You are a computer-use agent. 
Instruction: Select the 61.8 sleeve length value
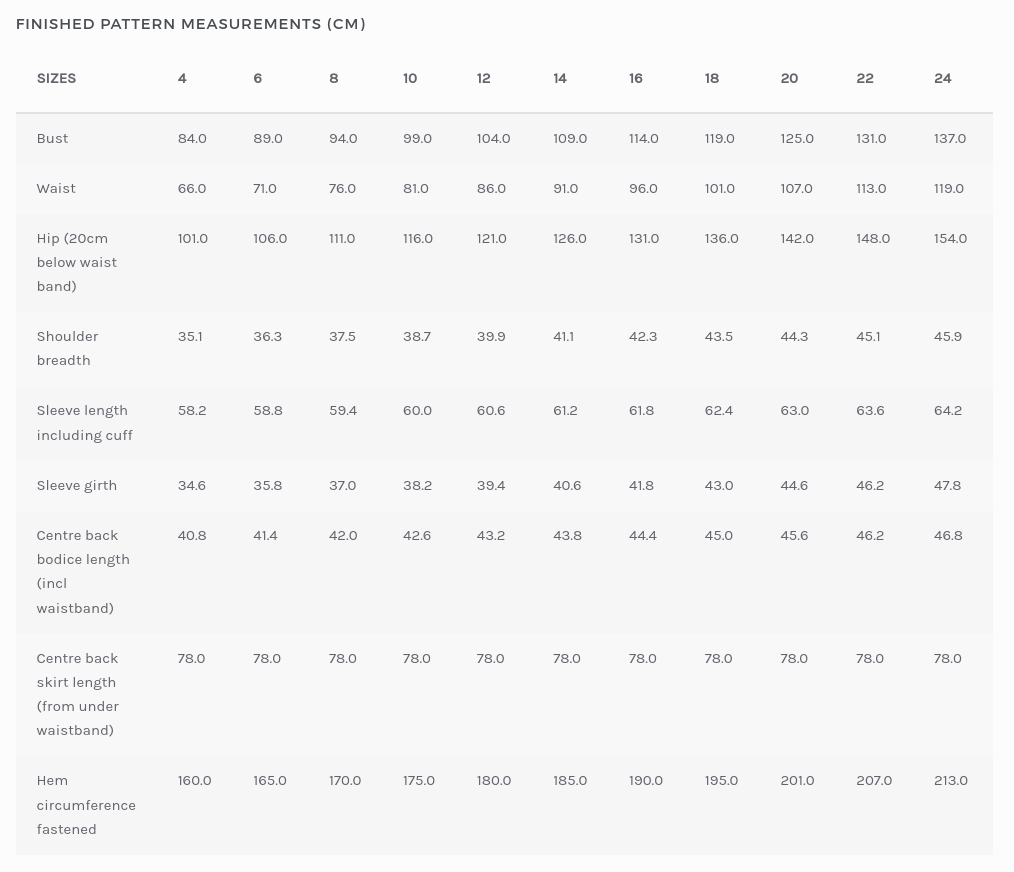tap(641, 410)
